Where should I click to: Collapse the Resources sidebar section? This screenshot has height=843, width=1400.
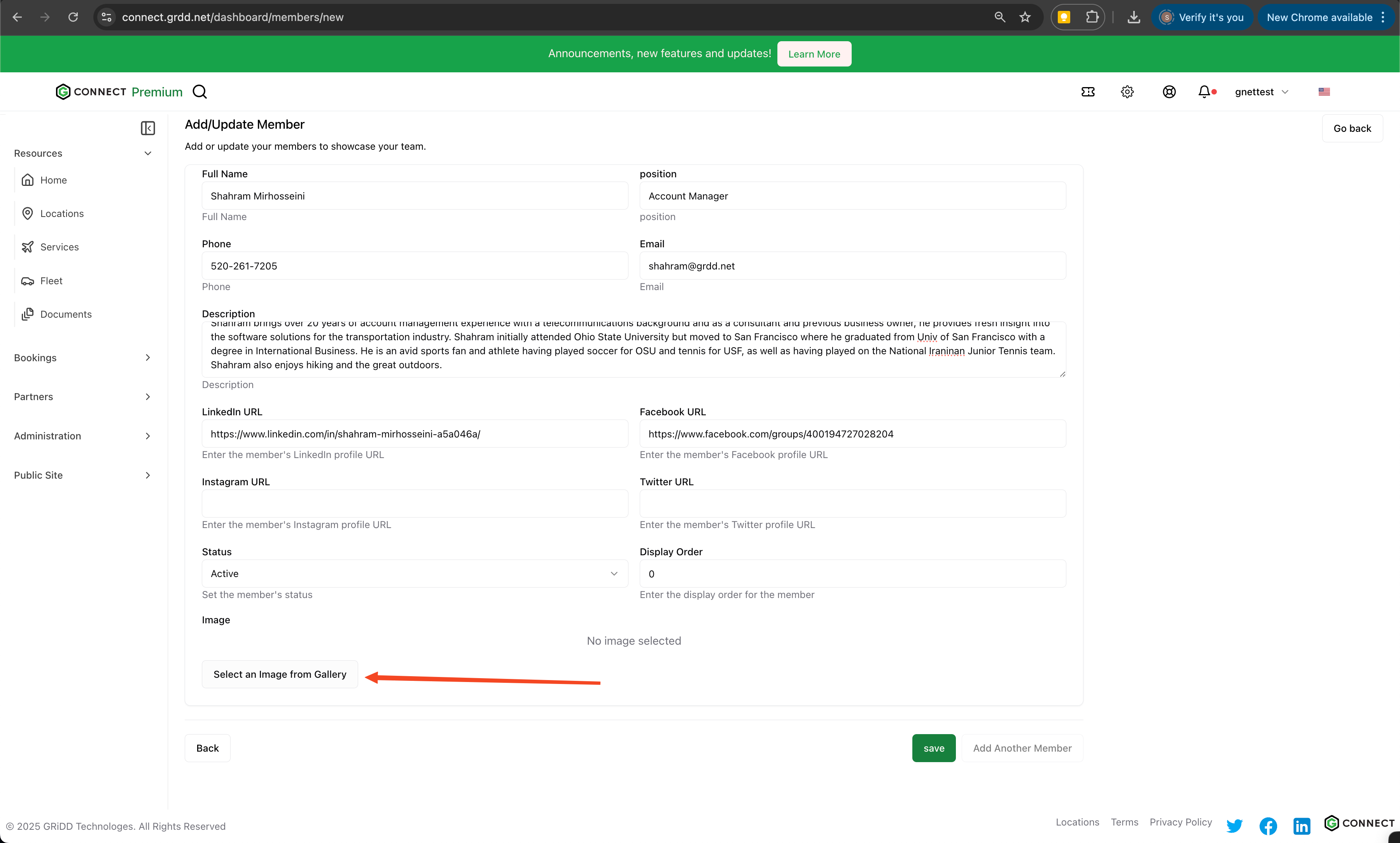83,153
